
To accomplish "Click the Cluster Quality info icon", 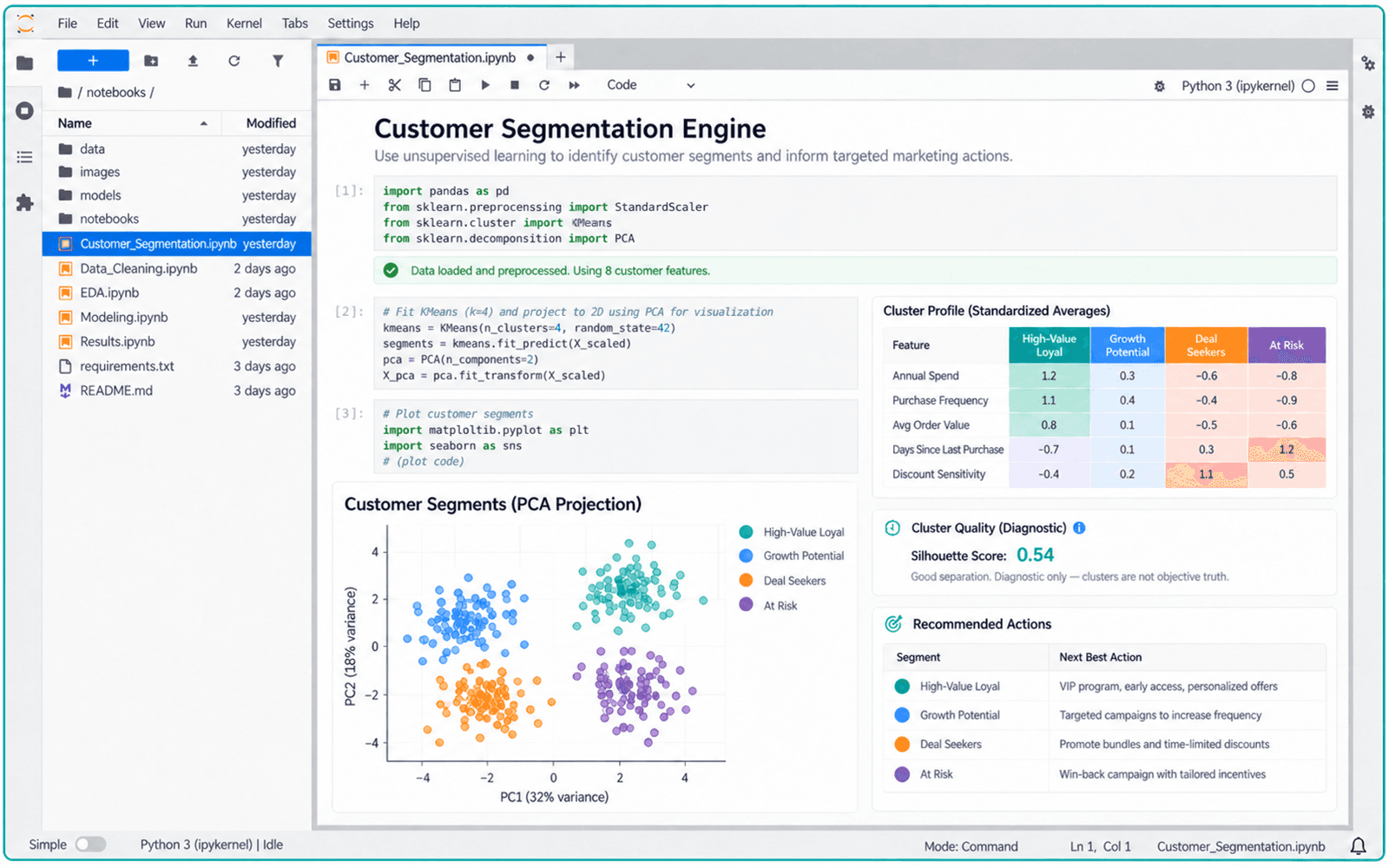I will [1079, 528].
